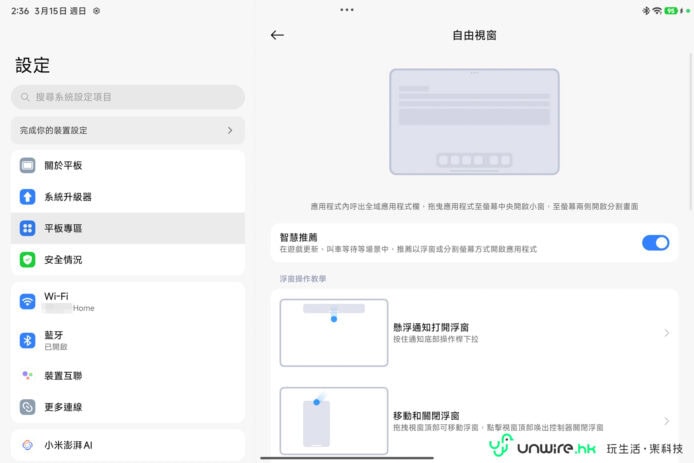Click the 搜尋系統設定項目 search field
Viewport: 694px width, 463px height.
(x=128, y=97)
